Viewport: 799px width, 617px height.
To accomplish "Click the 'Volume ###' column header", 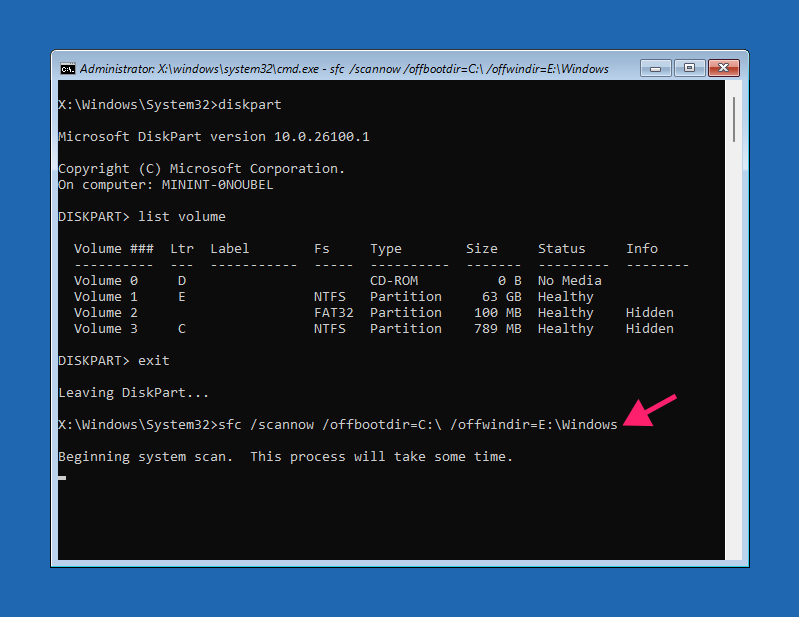I will coord(114,249).
